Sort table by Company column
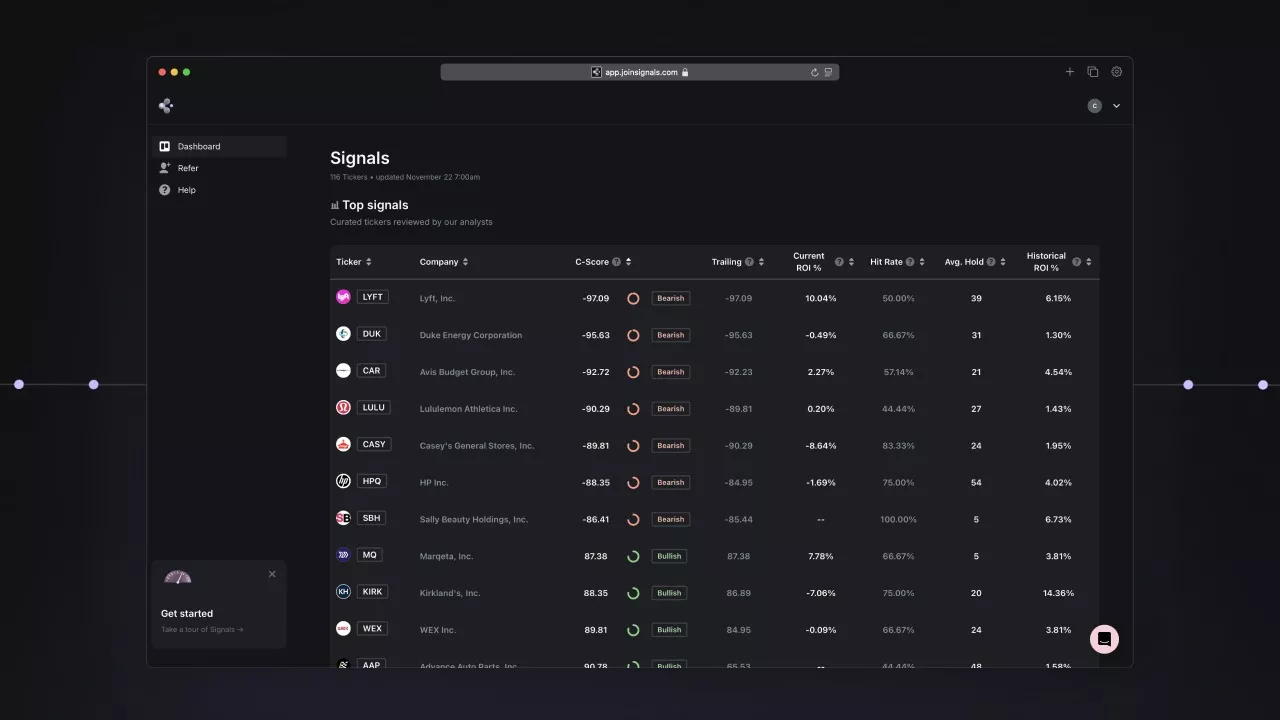The width and height of the screenshot is (1280, 720). tap(465, 262)
